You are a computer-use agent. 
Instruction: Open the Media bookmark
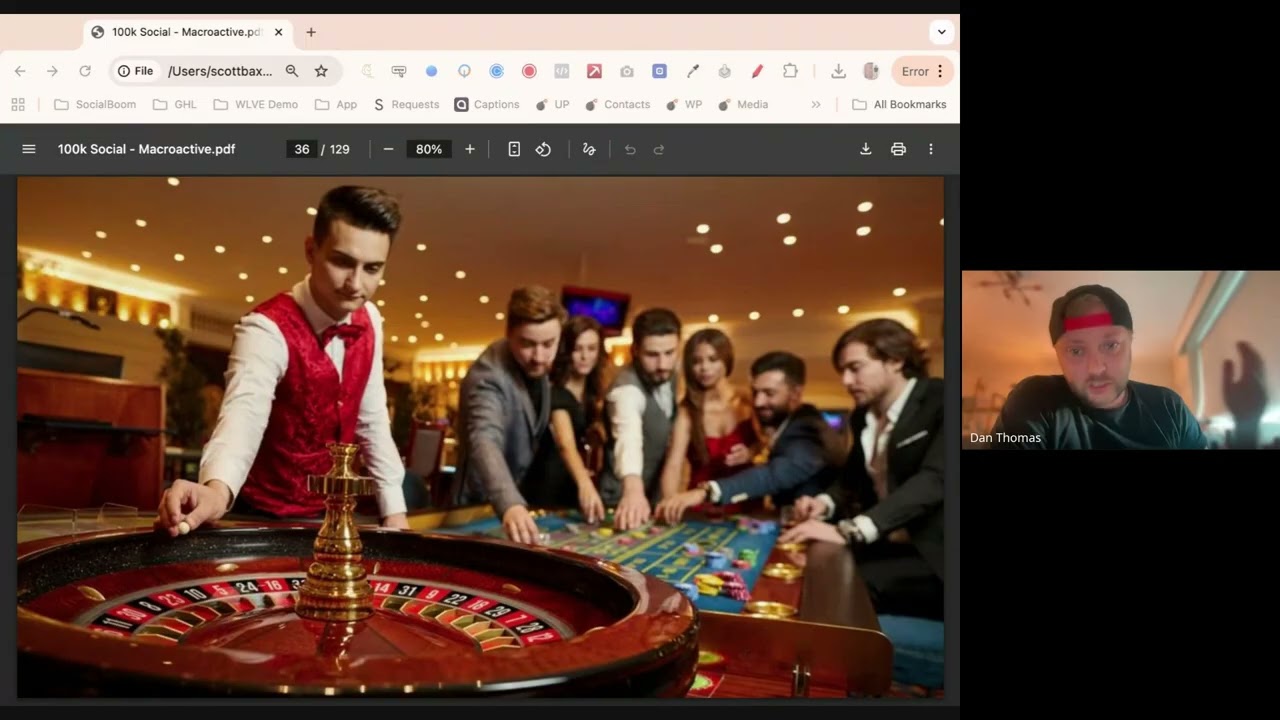point(743,104)
